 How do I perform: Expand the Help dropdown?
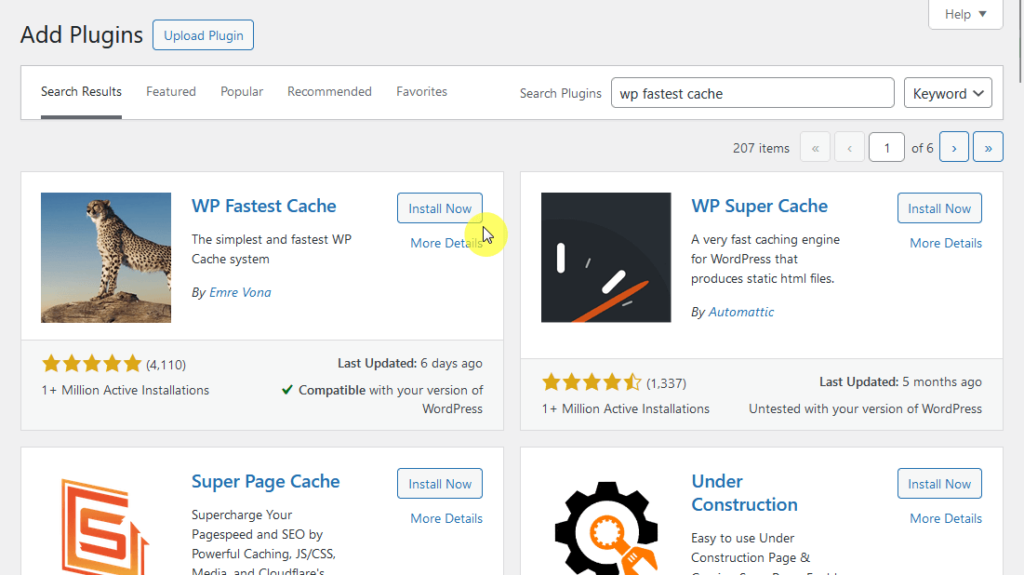pyautogui.click(x=965, y=14)
